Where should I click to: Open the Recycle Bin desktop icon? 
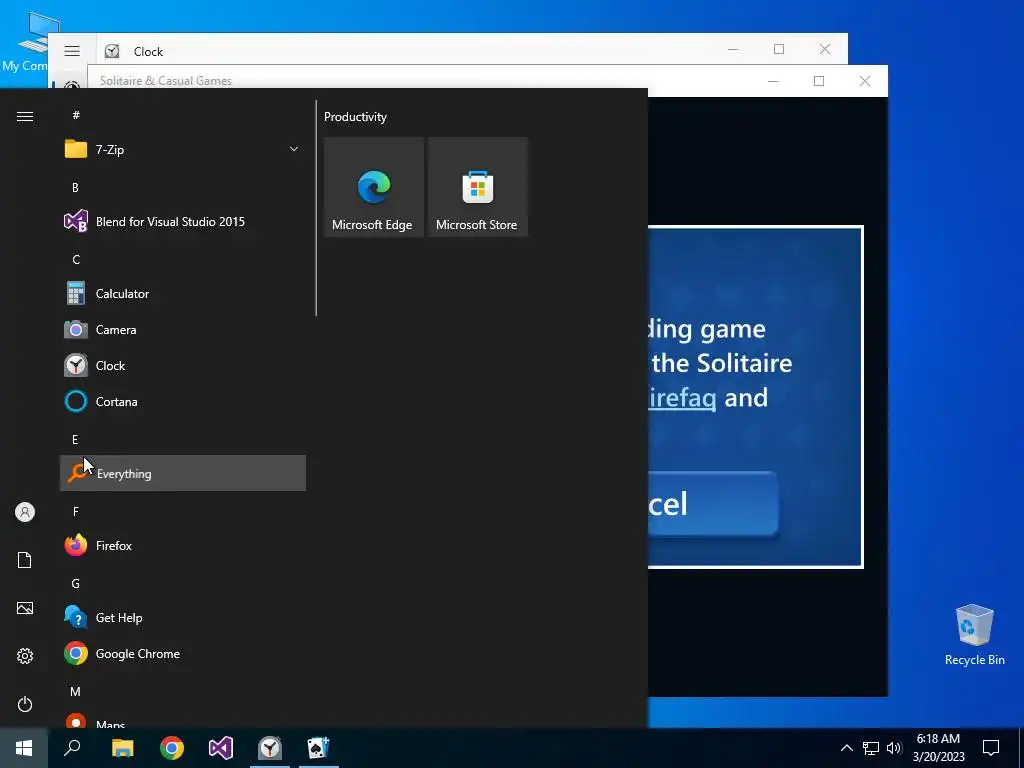coord(974,635)
